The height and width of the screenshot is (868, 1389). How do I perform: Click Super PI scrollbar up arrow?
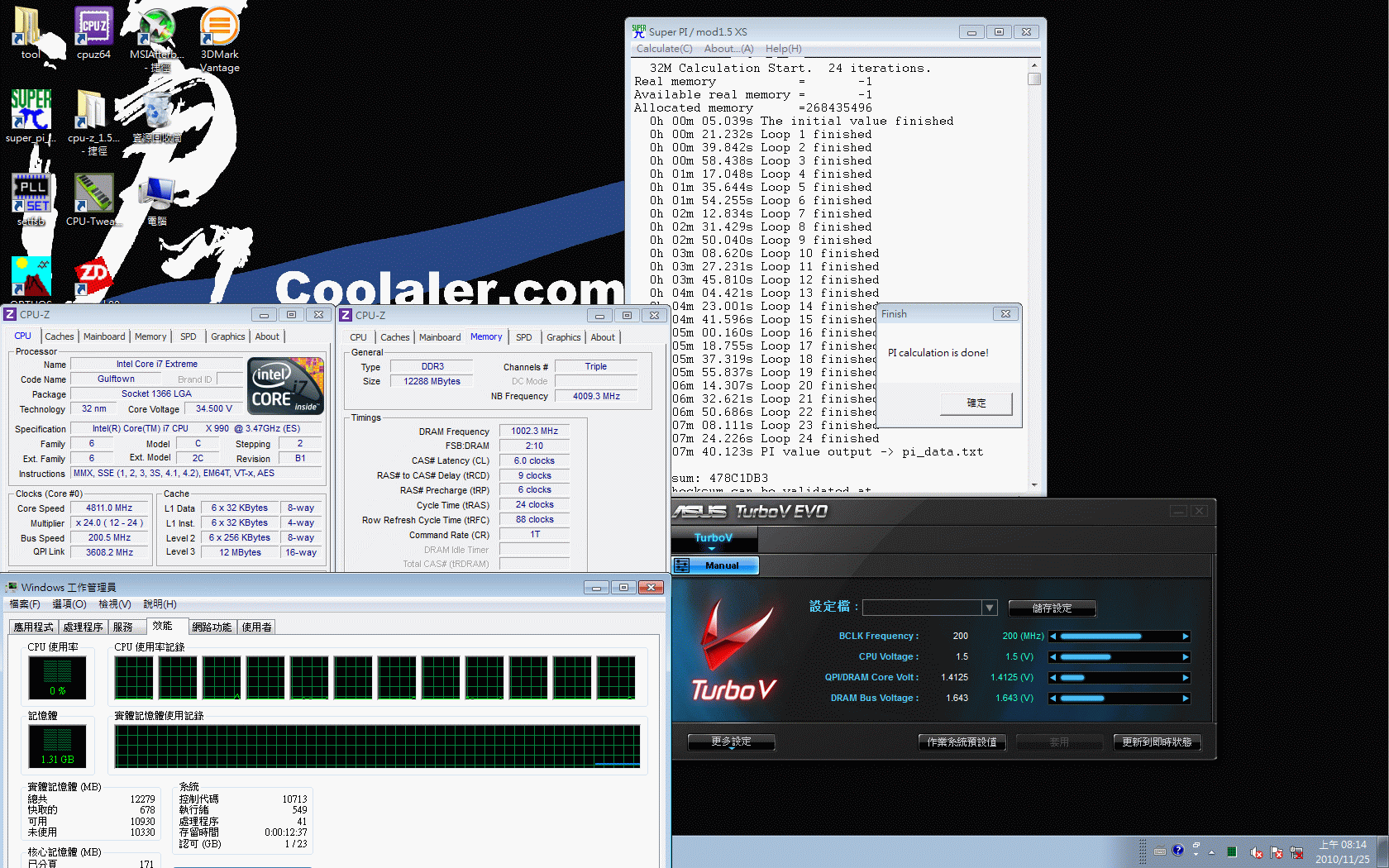pyautogui.click(x=1034, y=65)
